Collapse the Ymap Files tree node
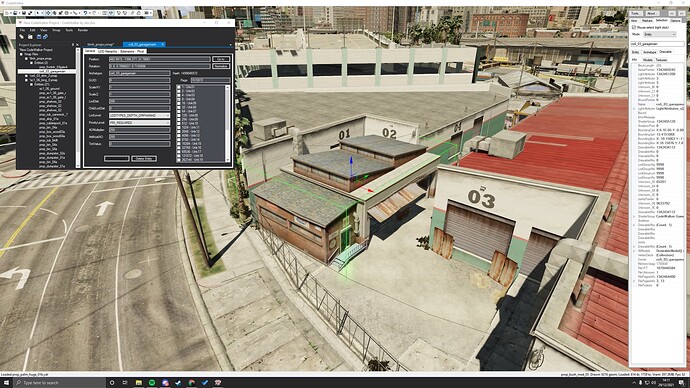Viewport: 690px width, 388px height. tap(21, 54)
